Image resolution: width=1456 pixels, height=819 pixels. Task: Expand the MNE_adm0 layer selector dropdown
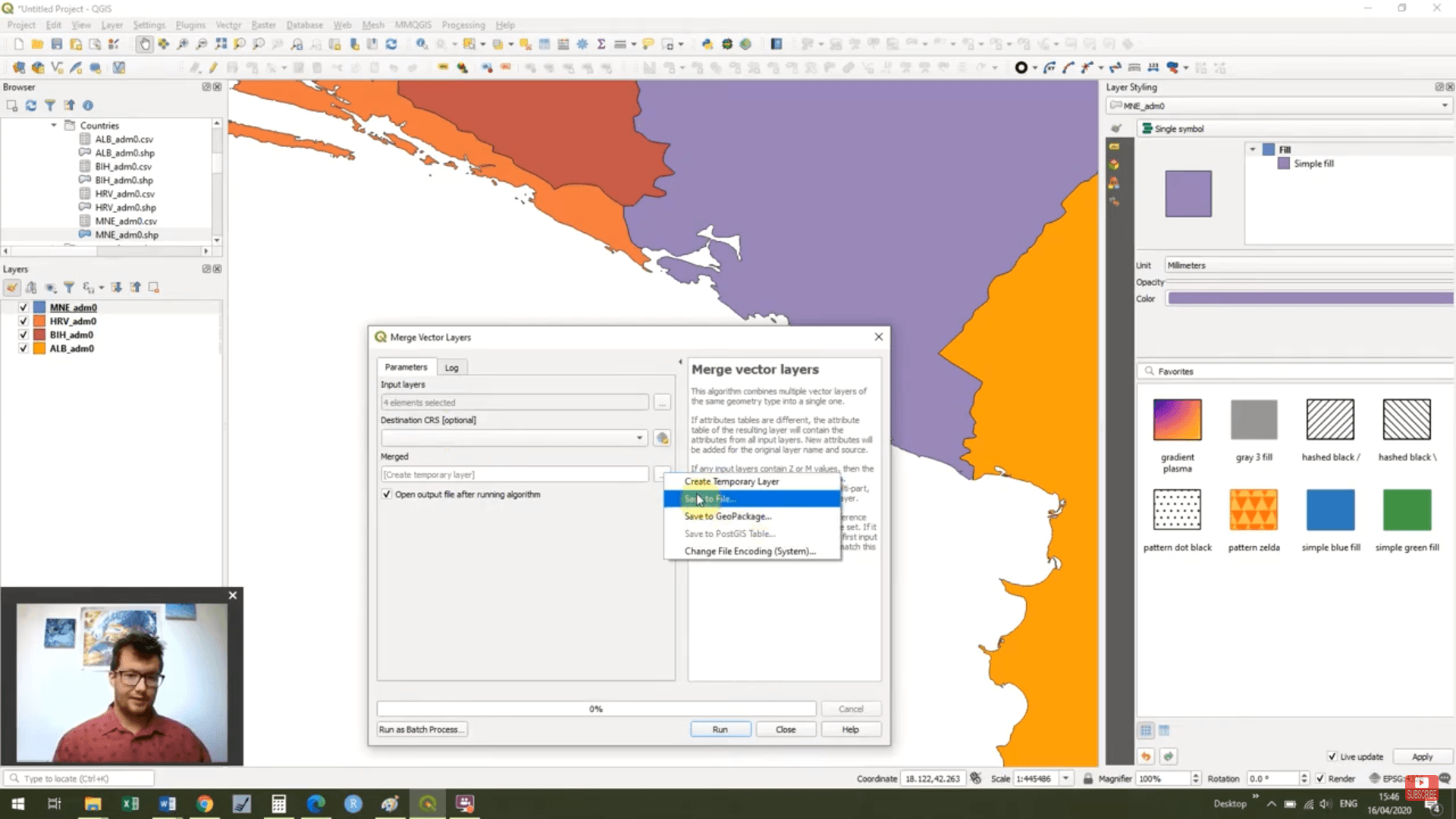coord(1444,106)
